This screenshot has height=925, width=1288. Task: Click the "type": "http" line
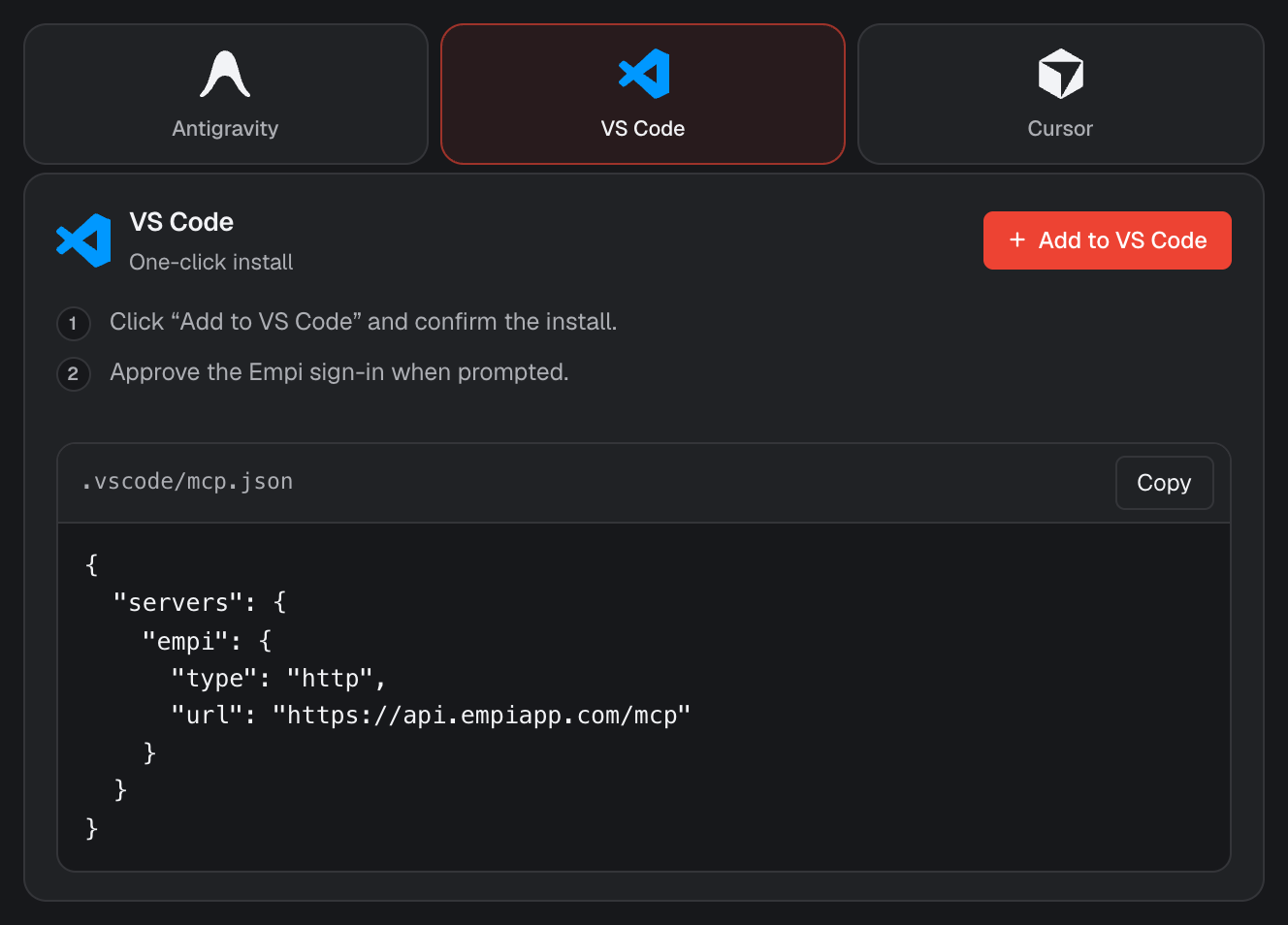tap(278, 678)
